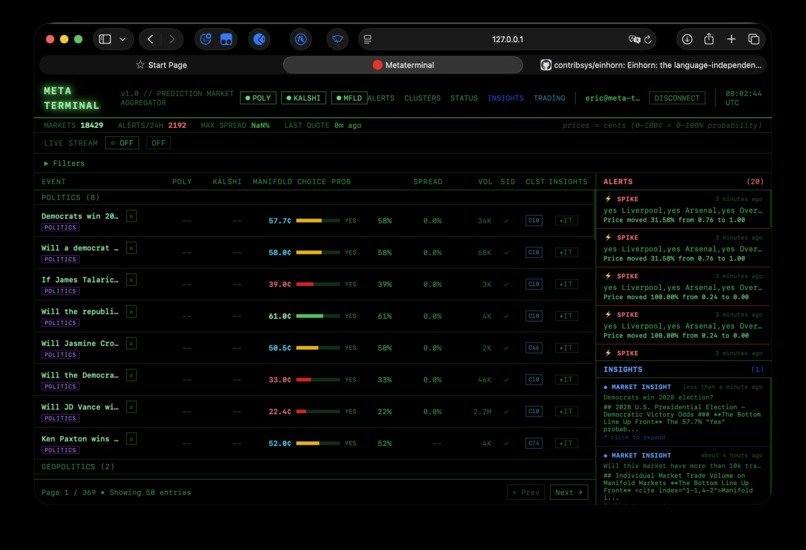Toggle the first live stream OFF switch

(x=122, y=143)
